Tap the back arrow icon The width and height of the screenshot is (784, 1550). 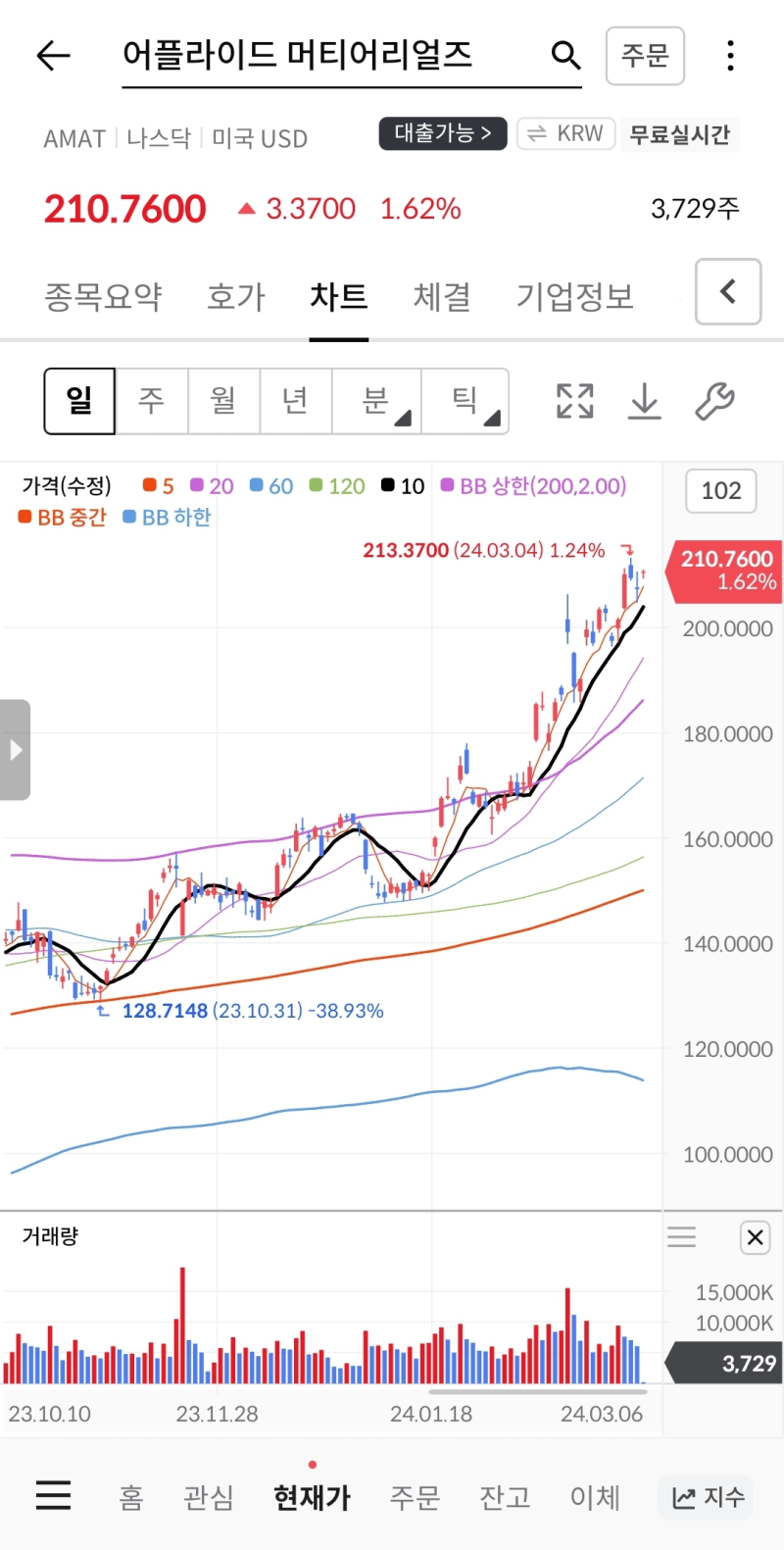[x=53, y=56]
